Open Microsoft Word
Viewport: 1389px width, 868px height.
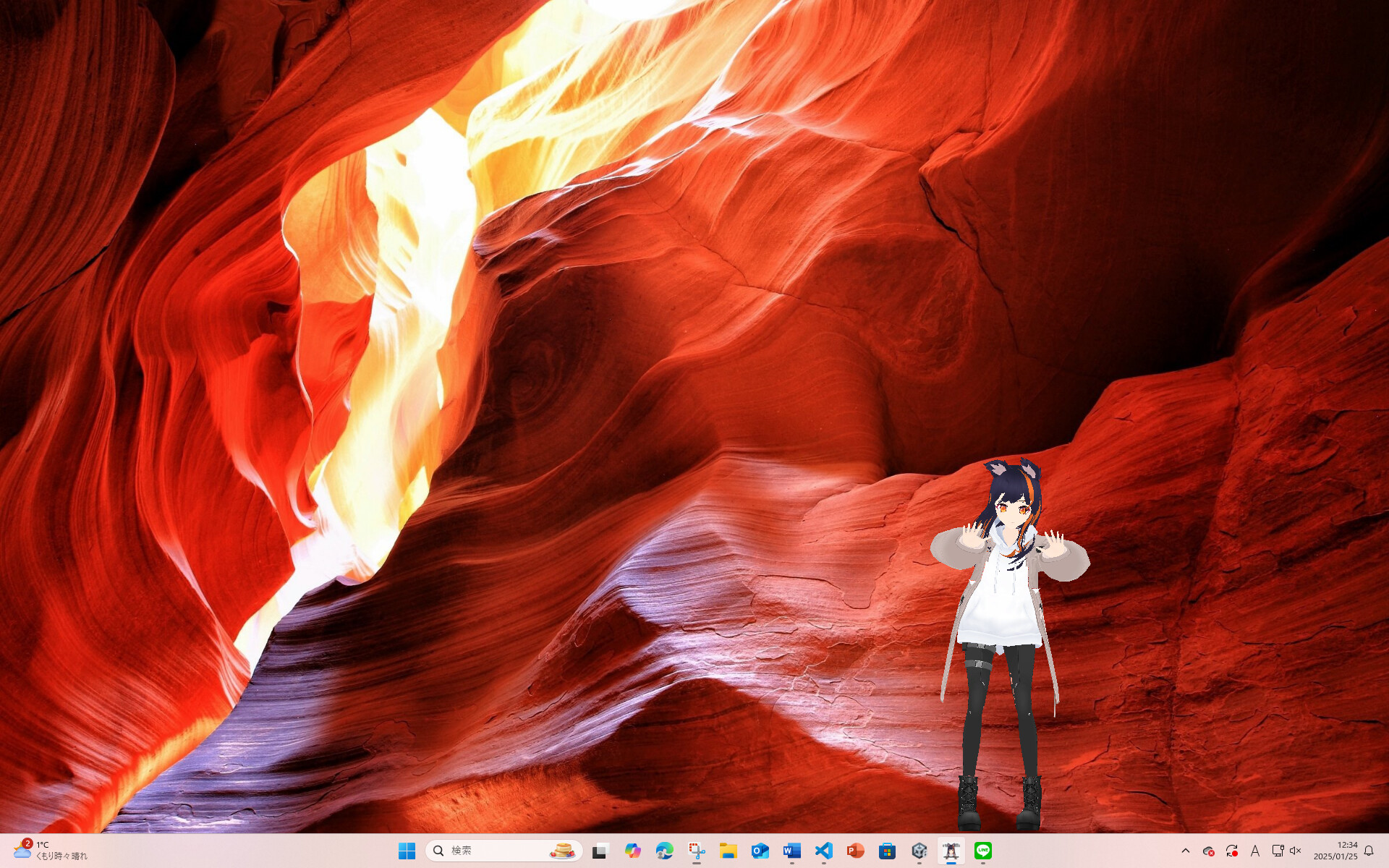(791, 851)
